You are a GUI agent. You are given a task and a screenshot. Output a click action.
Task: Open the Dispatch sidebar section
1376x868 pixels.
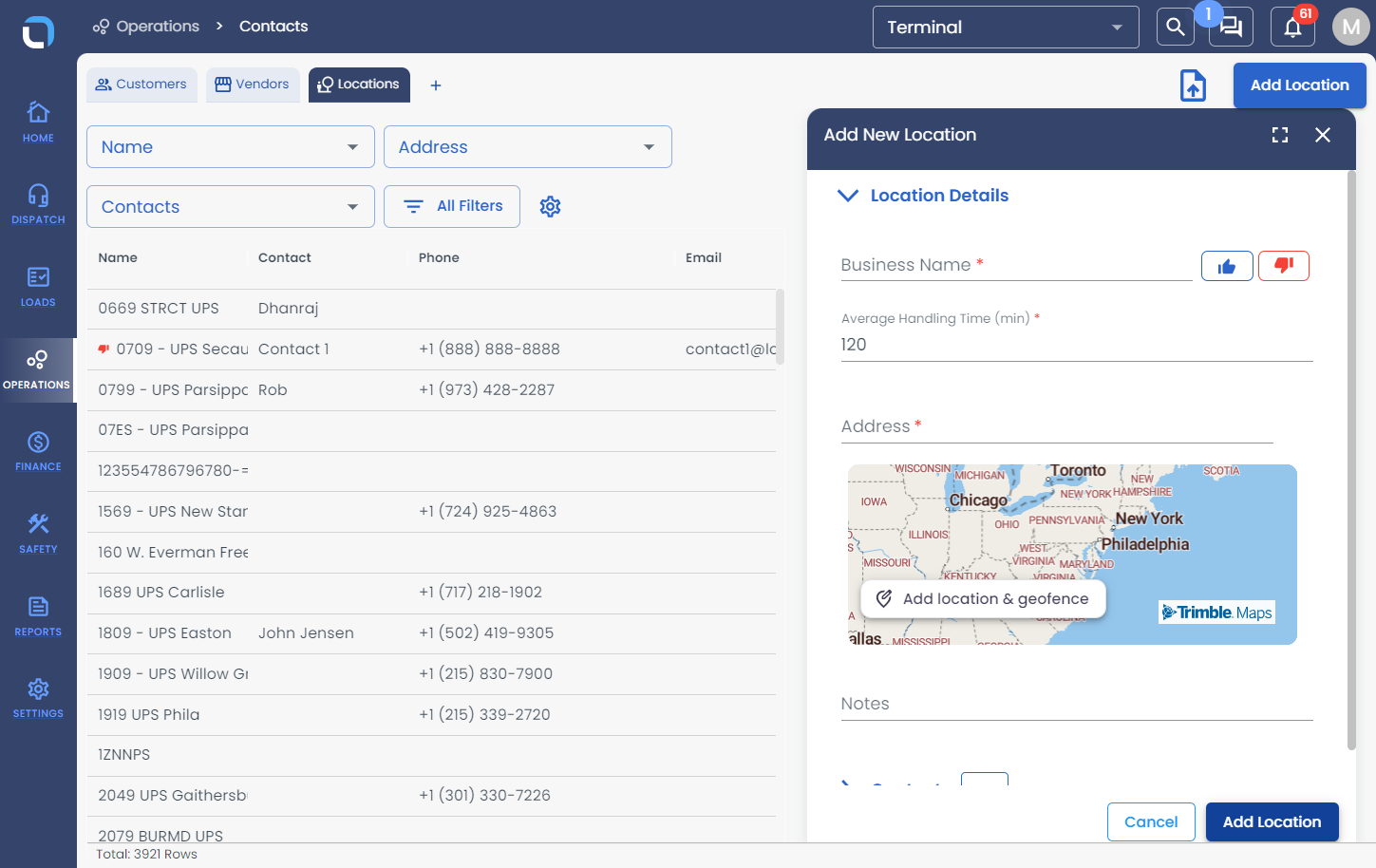(38, 204)
